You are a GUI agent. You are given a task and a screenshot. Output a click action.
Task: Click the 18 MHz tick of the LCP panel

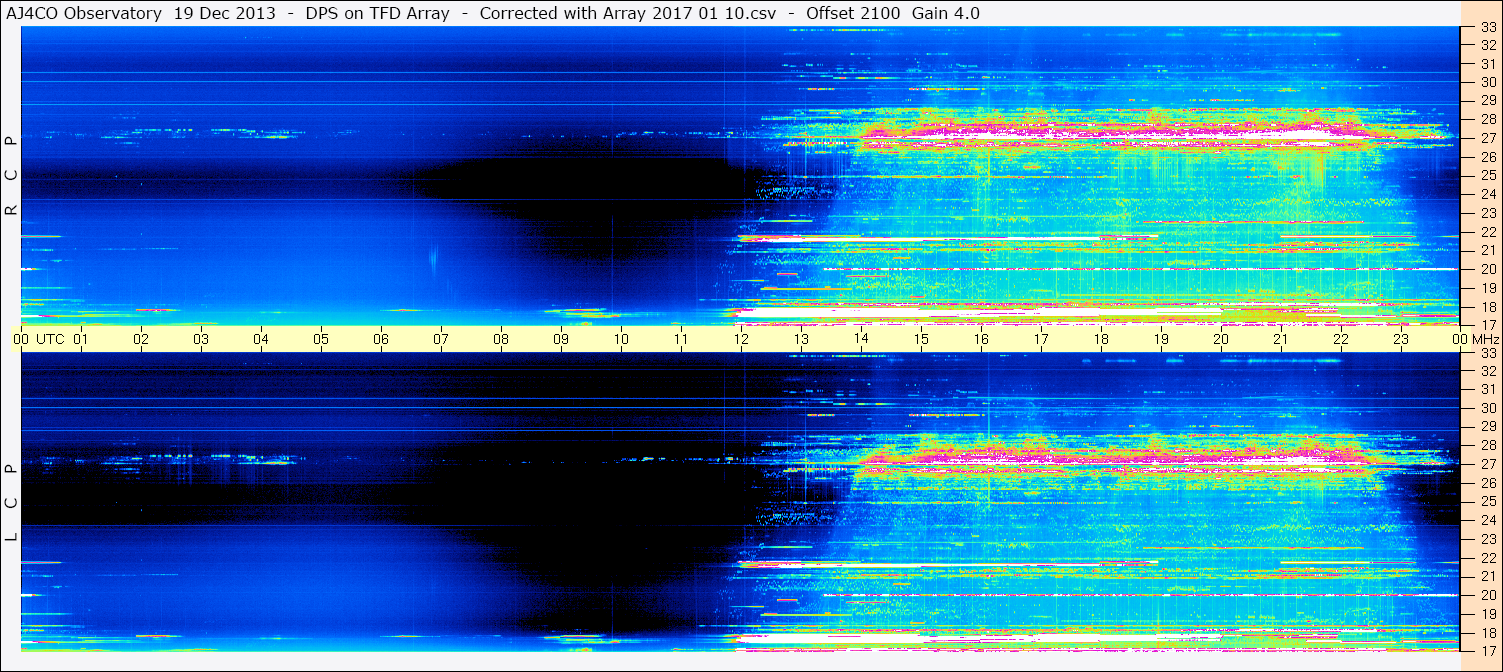(x=1487, y=632)
